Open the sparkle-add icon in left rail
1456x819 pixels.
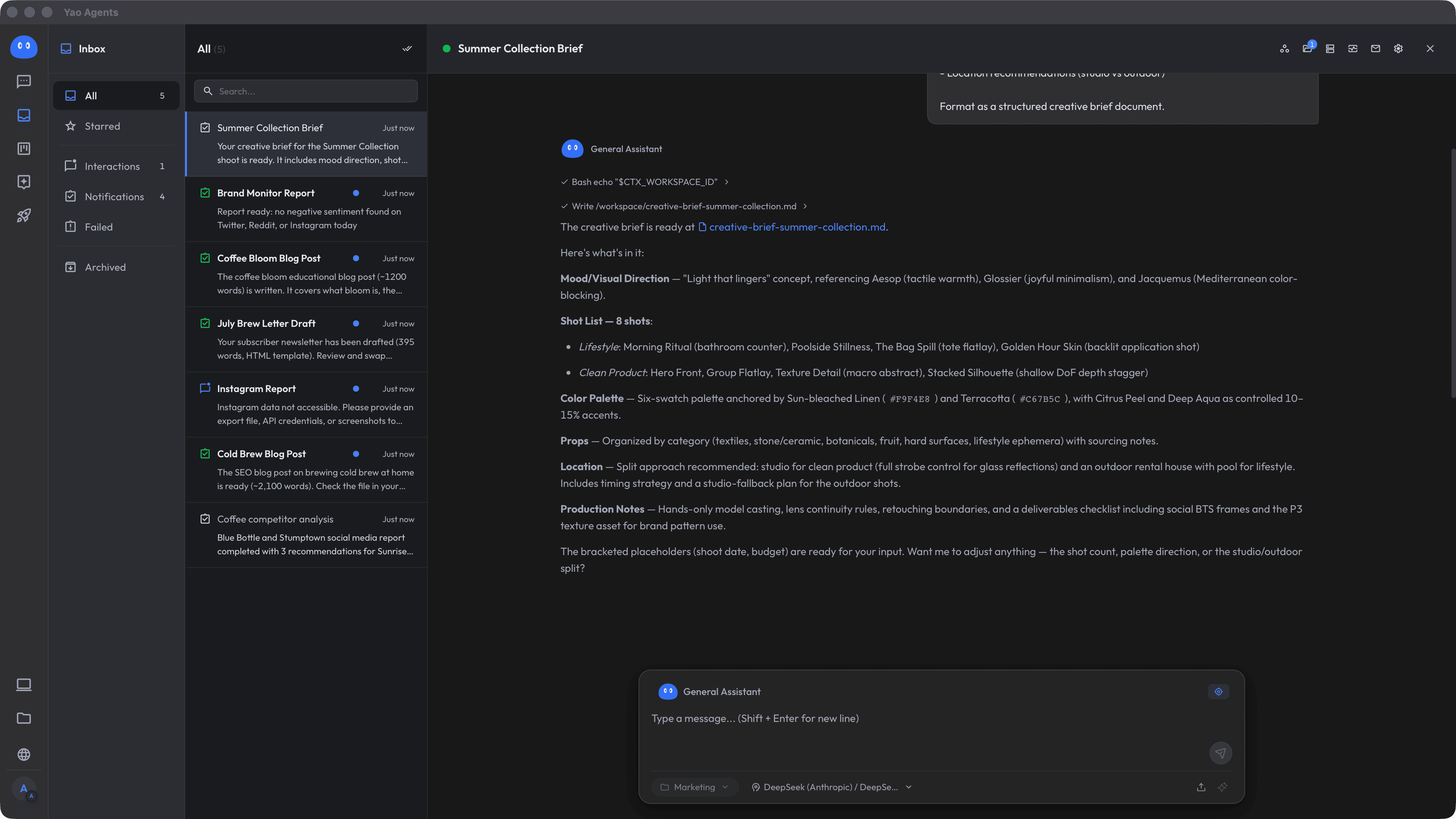[x=24, y=182]
